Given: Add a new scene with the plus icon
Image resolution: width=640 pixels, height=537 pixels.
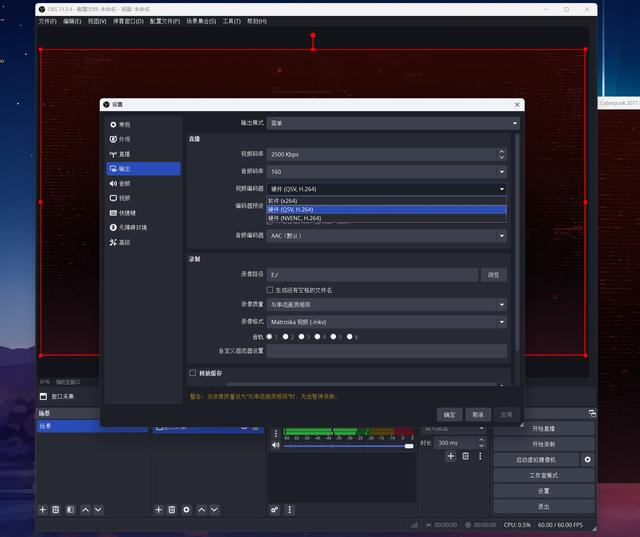Looking at the screenshot, I should (43, 510).
